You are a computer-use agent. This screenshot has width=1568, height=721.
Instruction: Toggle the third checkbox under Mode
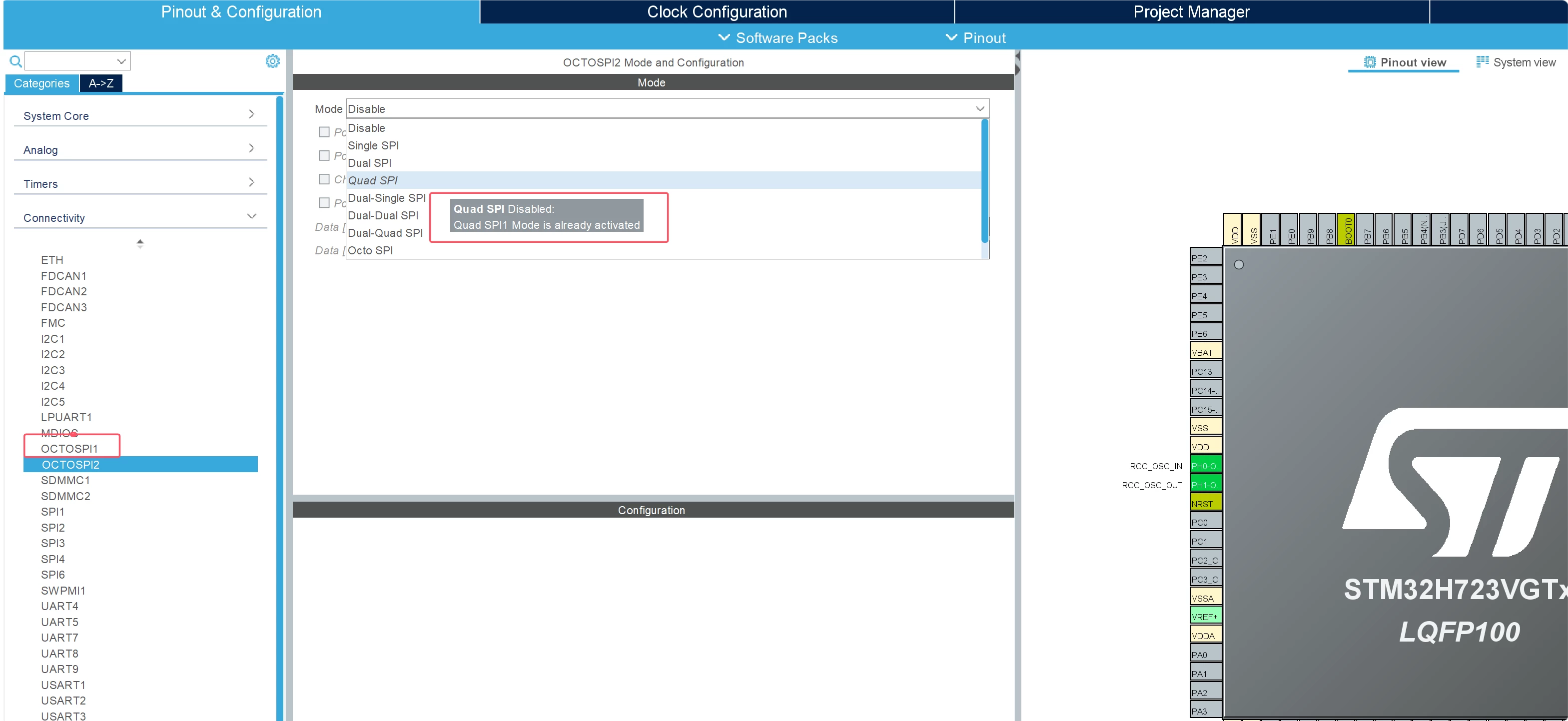(324, 179)
